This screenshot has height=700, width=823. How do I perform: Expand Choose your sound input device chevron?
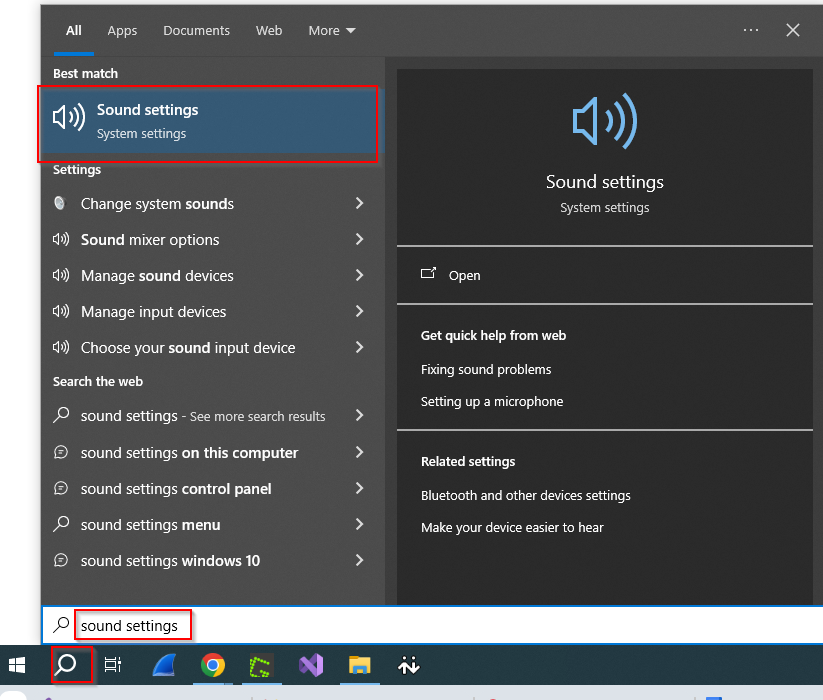click(x=360, y=347)
